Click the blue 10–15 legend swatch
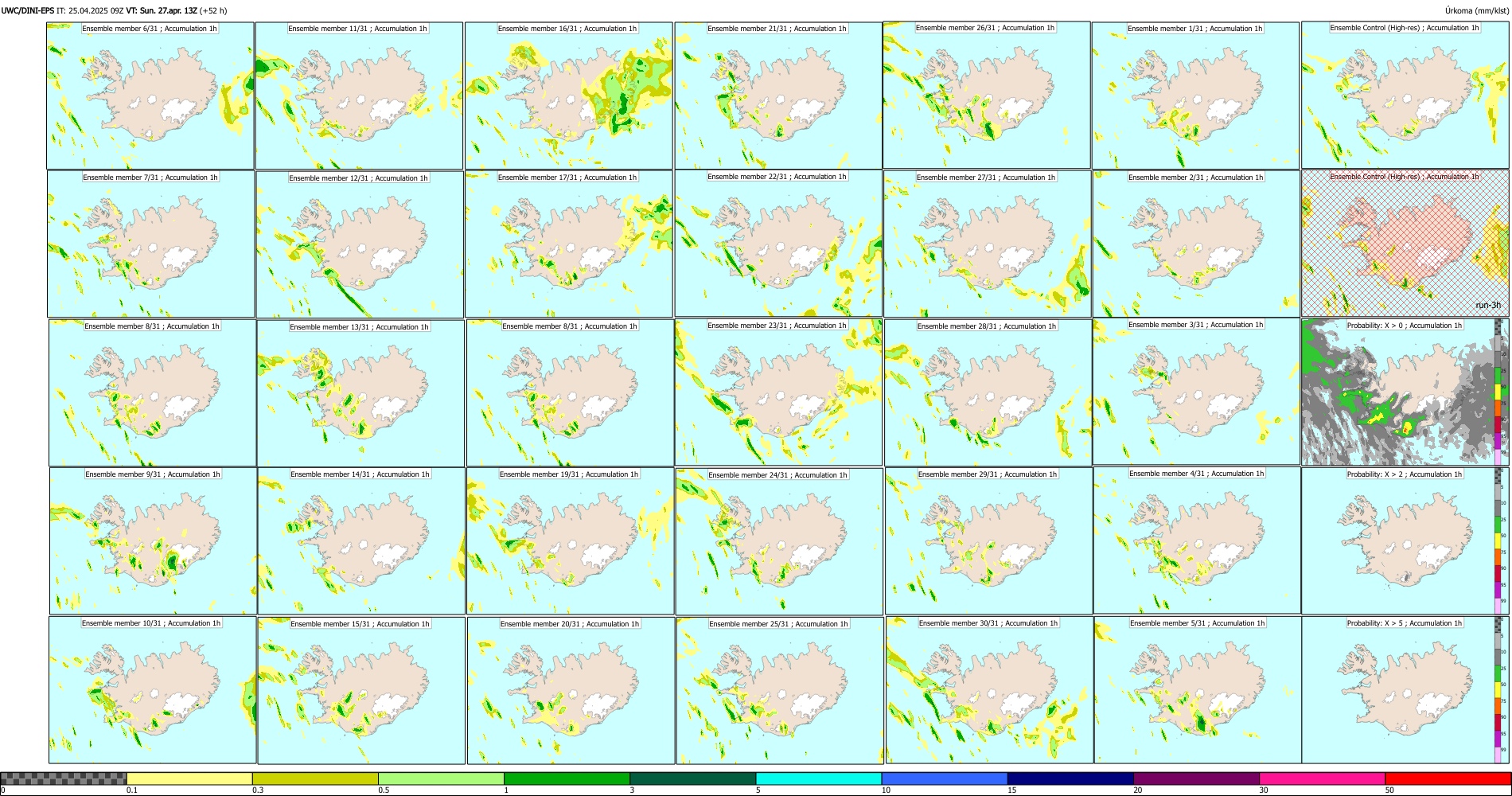This screenshot has width=1512, height=796. pos(945,778)
